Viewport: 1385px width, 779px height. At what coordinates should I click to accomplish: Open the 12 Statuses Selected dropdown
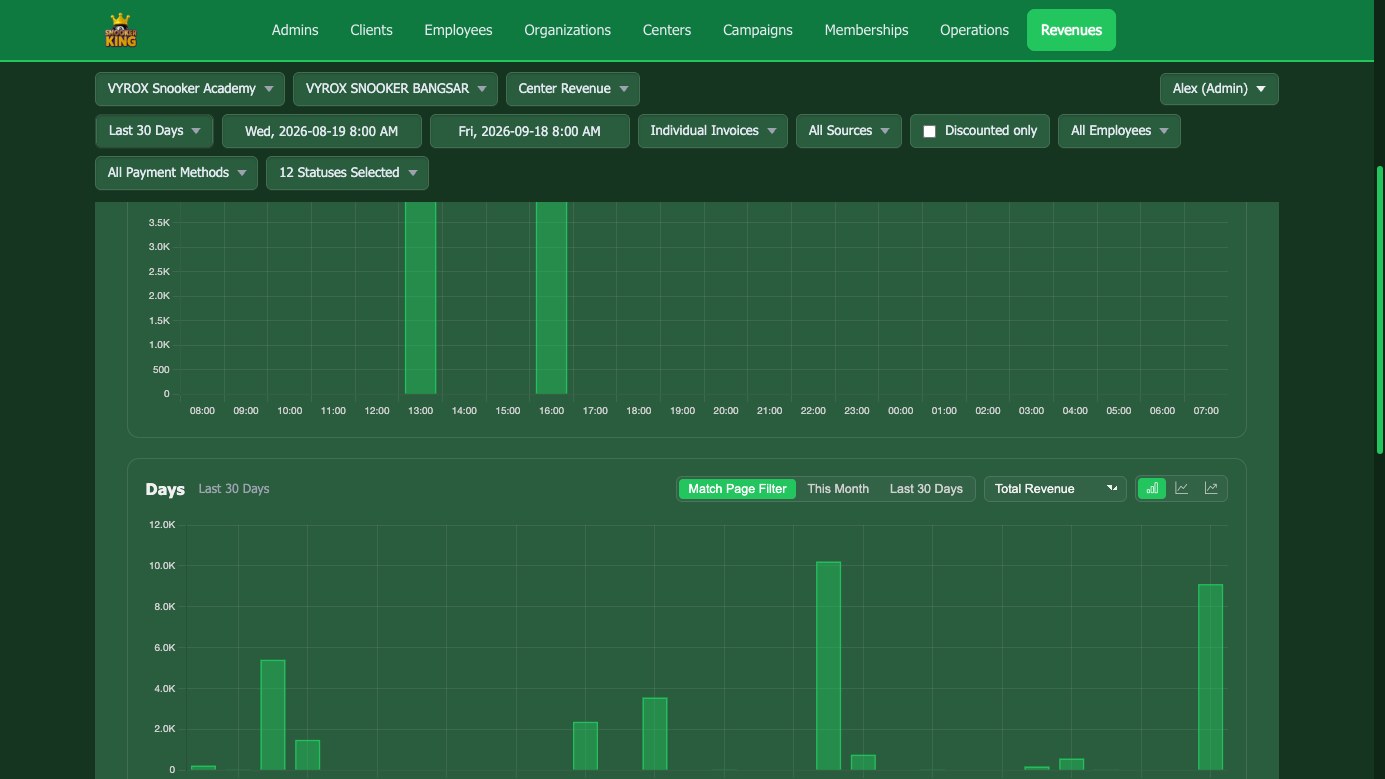(347, 173)
